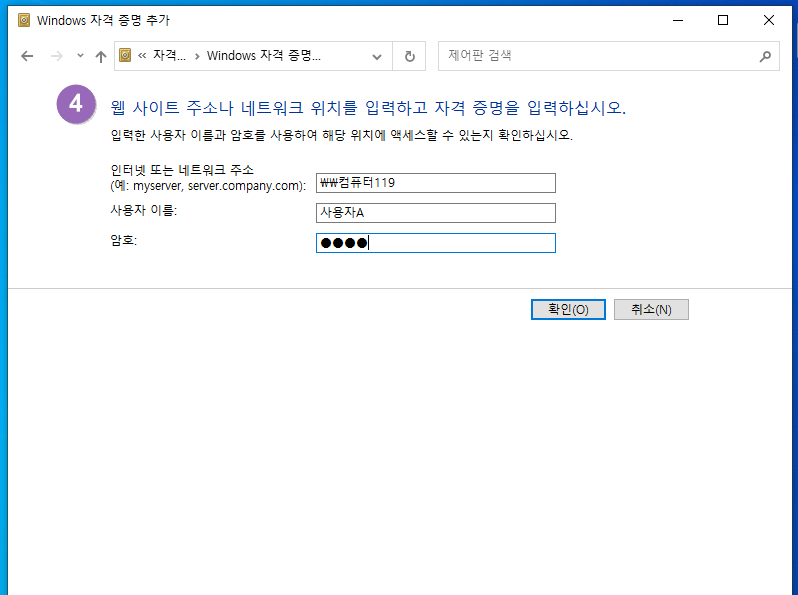Maximize the credential window
Viewport: 798px width, 595px height.
click(x=723, y=20)
